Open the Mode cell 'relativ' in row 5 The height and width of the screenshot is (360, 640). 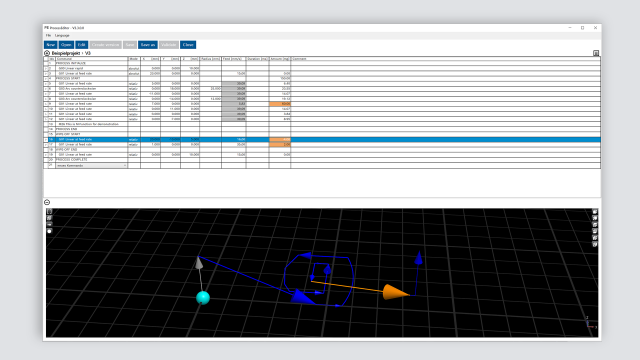click(x=134, y=84)
